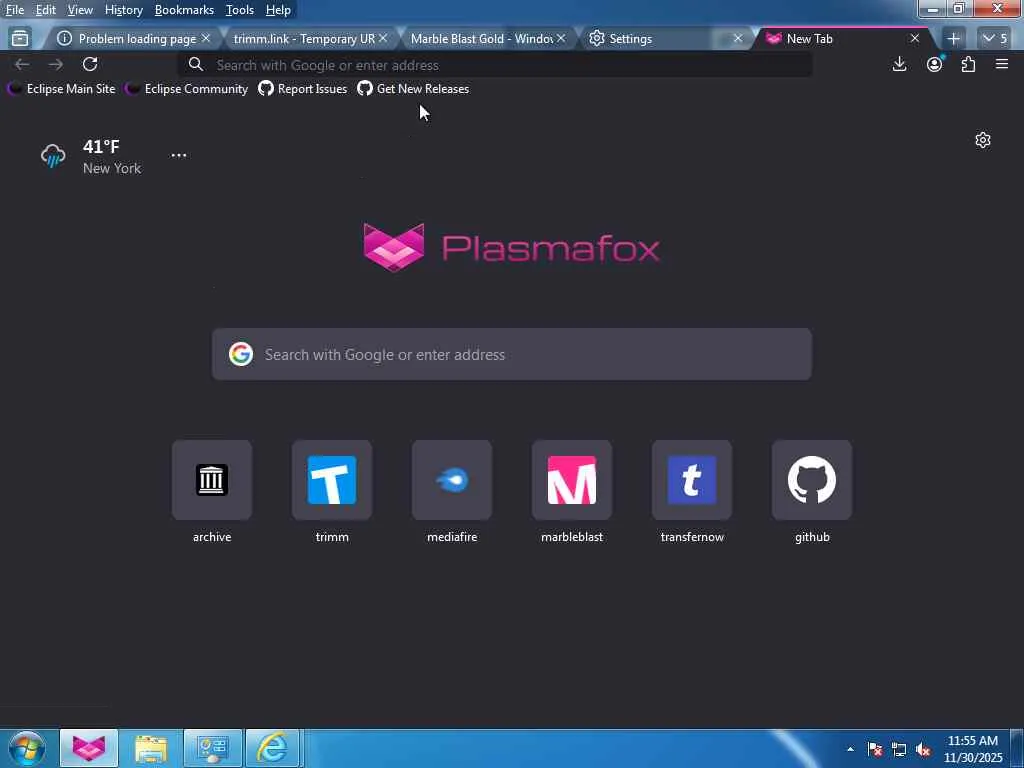Click the network tray icon
Viewport: 1024px width, 768px height.
pyautogui.click(x=899, y=749)
